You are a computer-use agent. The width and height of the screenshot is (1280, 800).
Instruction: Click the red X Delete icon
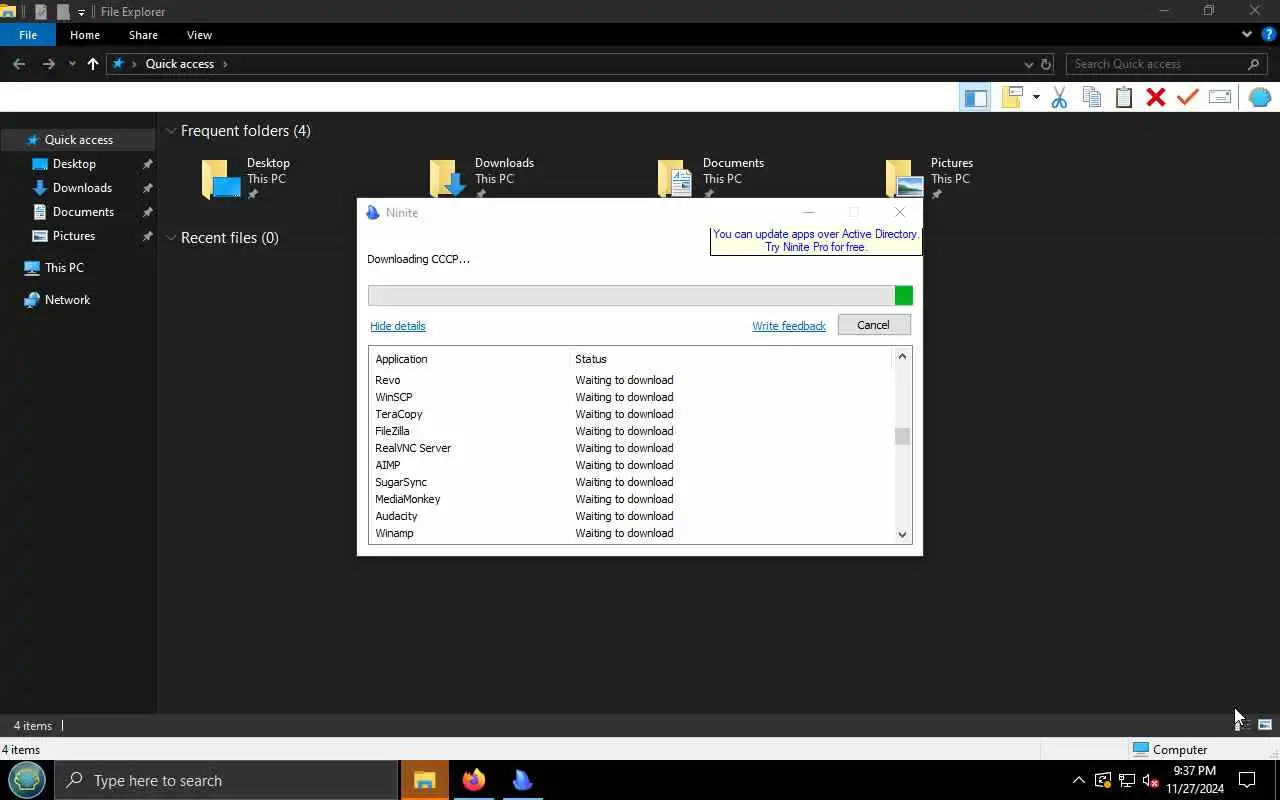point(1156,97)
